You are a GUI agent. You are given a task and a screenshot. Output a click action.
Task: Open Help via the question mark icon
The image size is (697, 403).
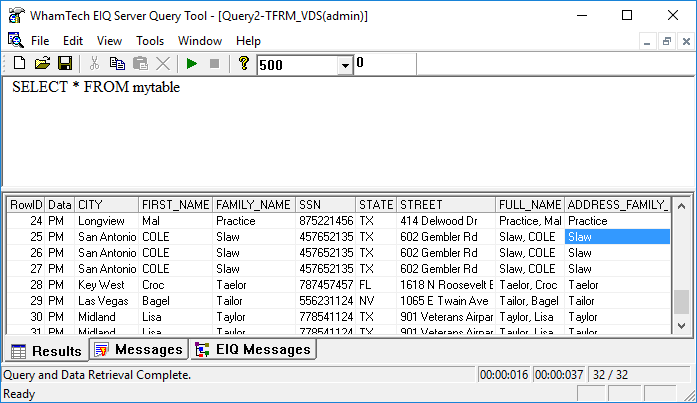243,63
